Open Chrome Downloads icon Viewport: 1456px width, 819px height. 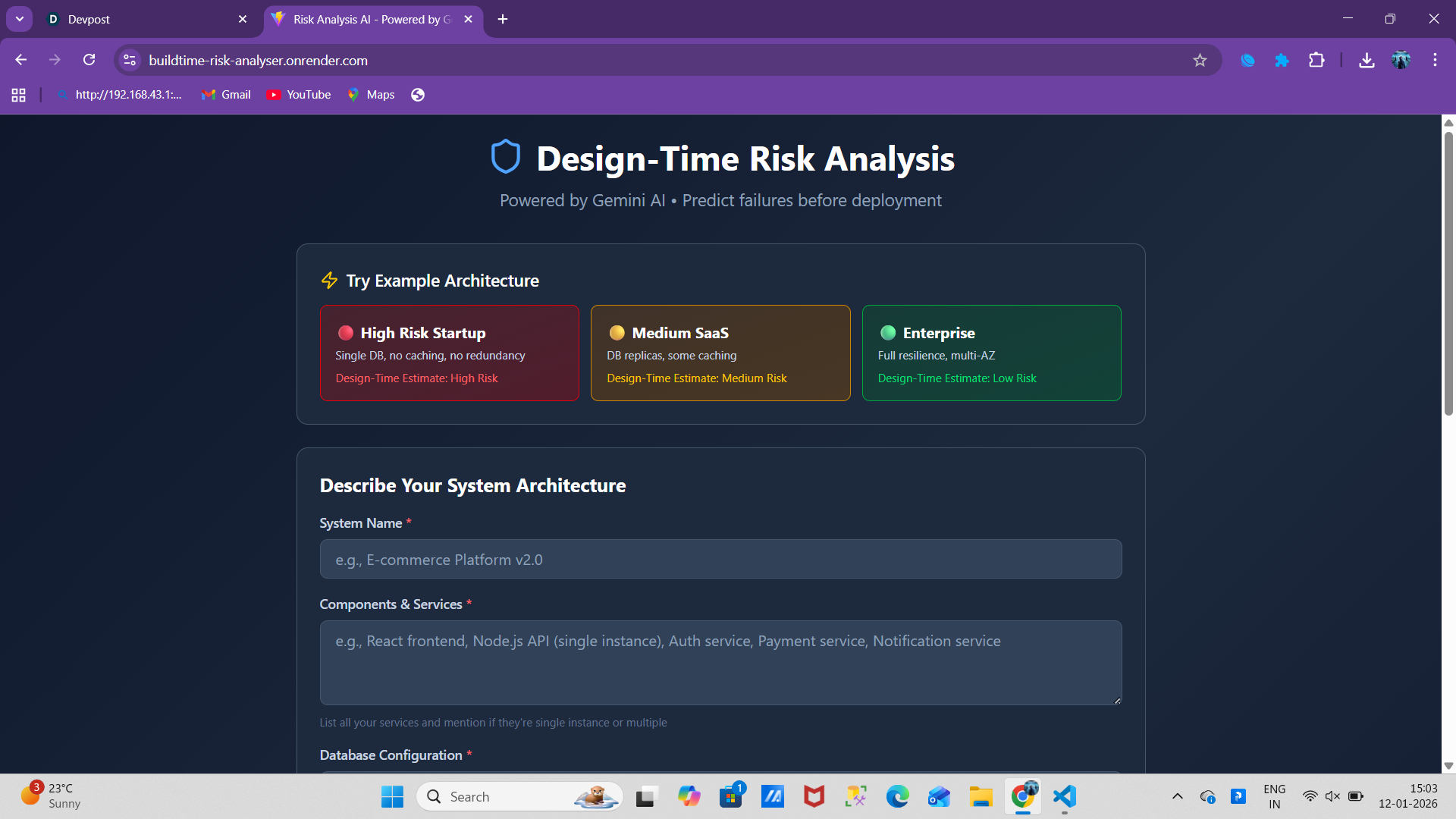click(1367, 60)
